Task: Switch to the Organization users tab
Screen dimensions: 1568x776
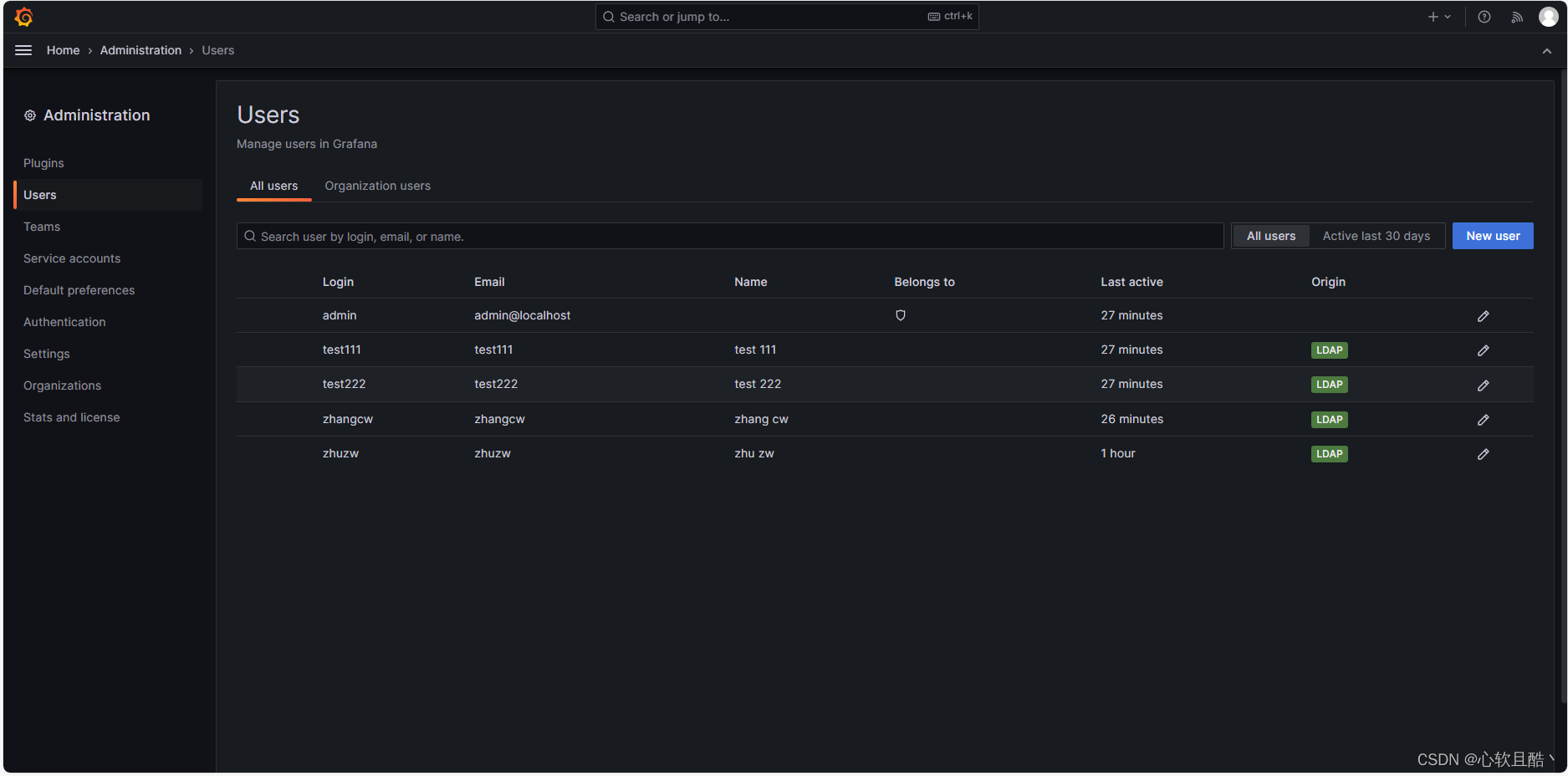Action: pos(377,186)
